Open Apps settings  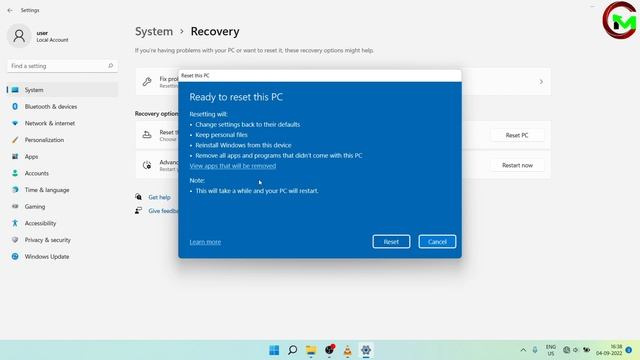tap(62, 157)
